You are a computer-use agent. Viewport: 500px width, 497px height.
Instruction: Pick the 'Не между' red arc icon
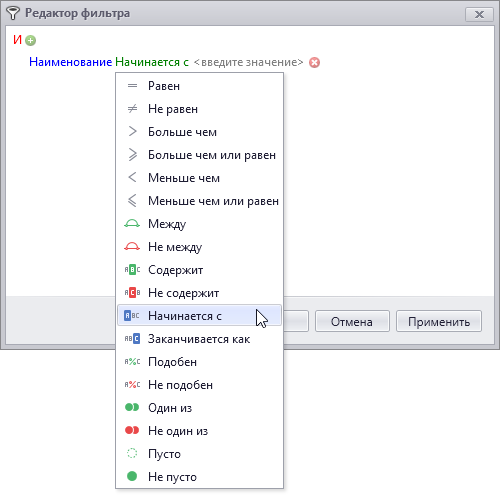click(132, 247)
